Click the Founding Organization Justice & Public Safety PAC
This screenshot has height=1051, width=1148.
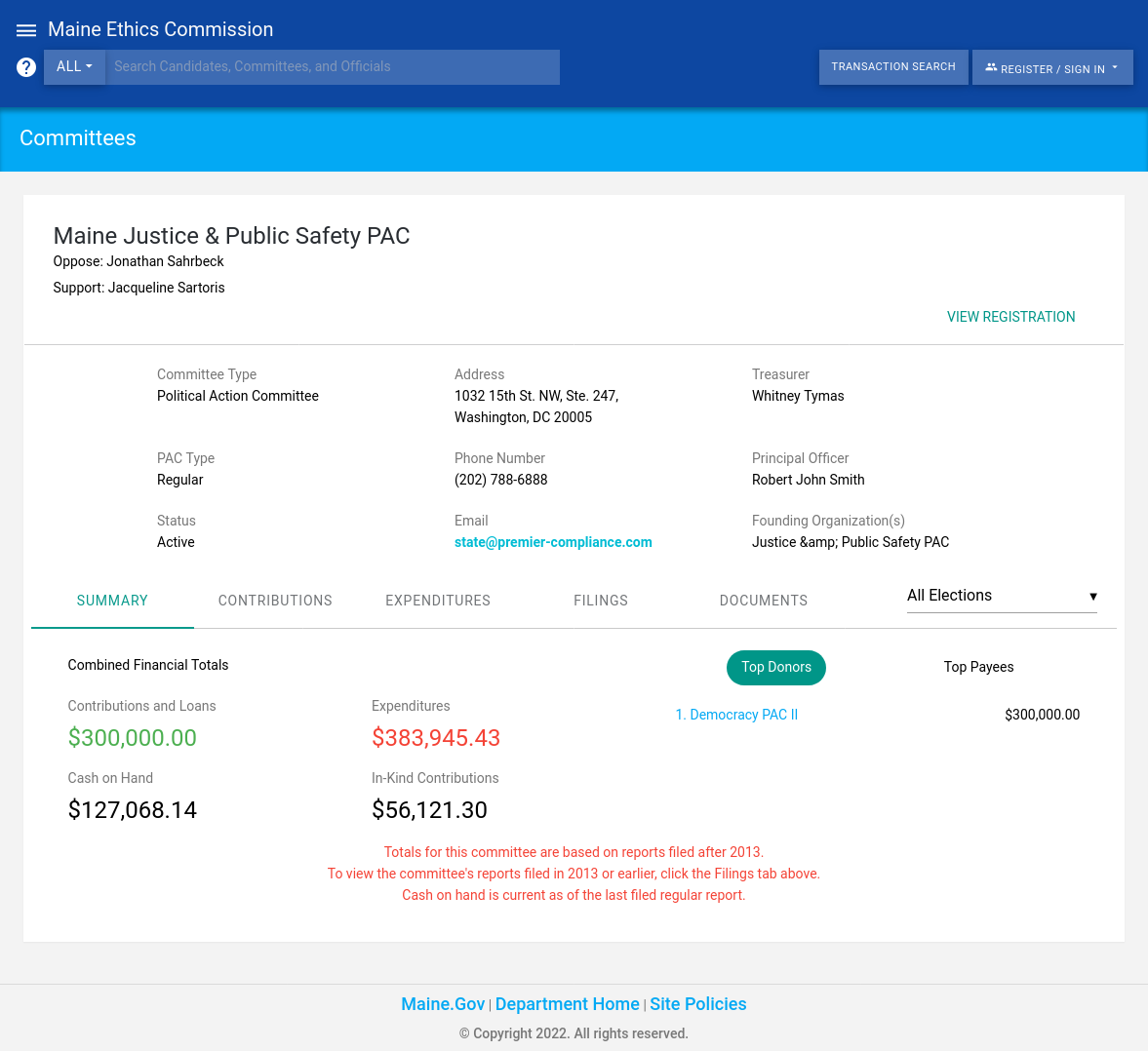(x=850, y=542)
